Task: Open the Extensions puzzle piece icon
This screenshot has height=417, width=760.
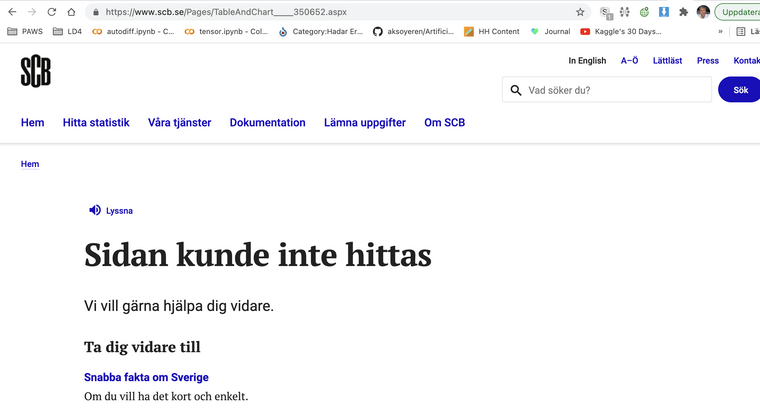Action: (683, 12)
